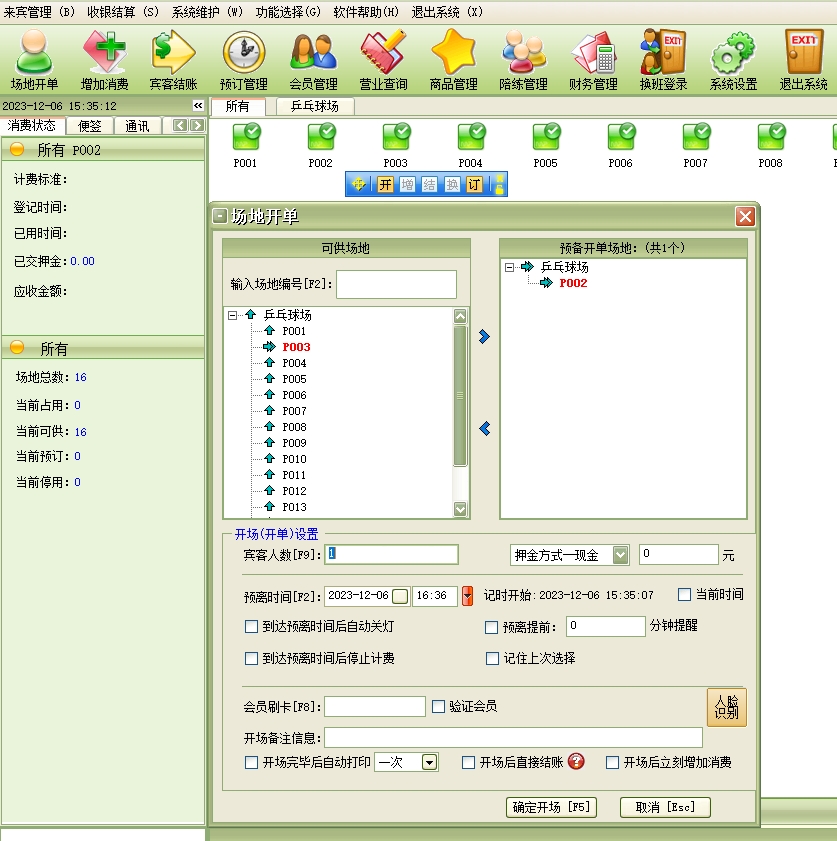Enable 当前时间 checkbox

click(x=685, y=595)
